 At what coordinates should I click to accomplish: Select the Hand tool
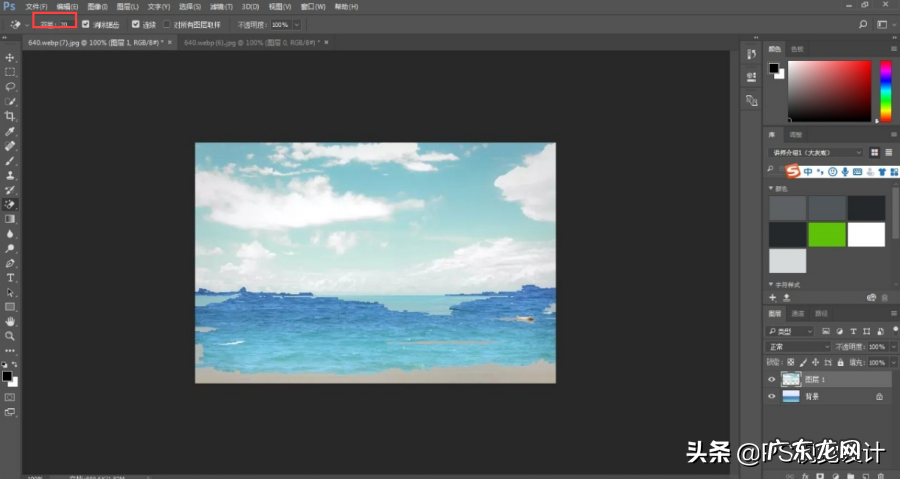(x=10, y=321)
